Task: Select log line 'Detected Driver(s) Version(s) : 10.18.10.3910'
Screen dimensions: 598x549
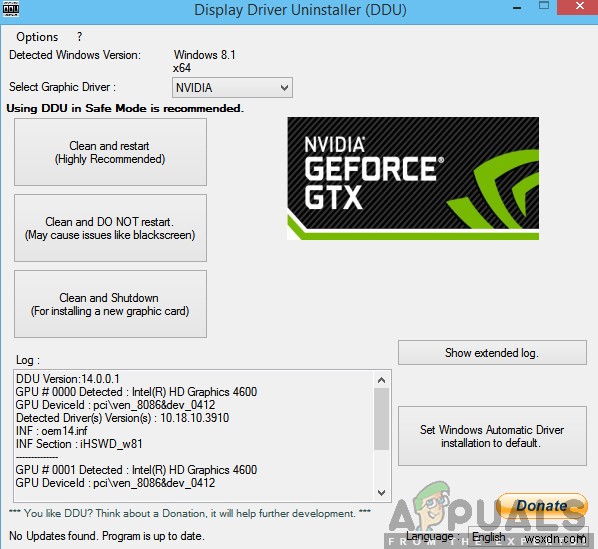Action: [122, 418]
